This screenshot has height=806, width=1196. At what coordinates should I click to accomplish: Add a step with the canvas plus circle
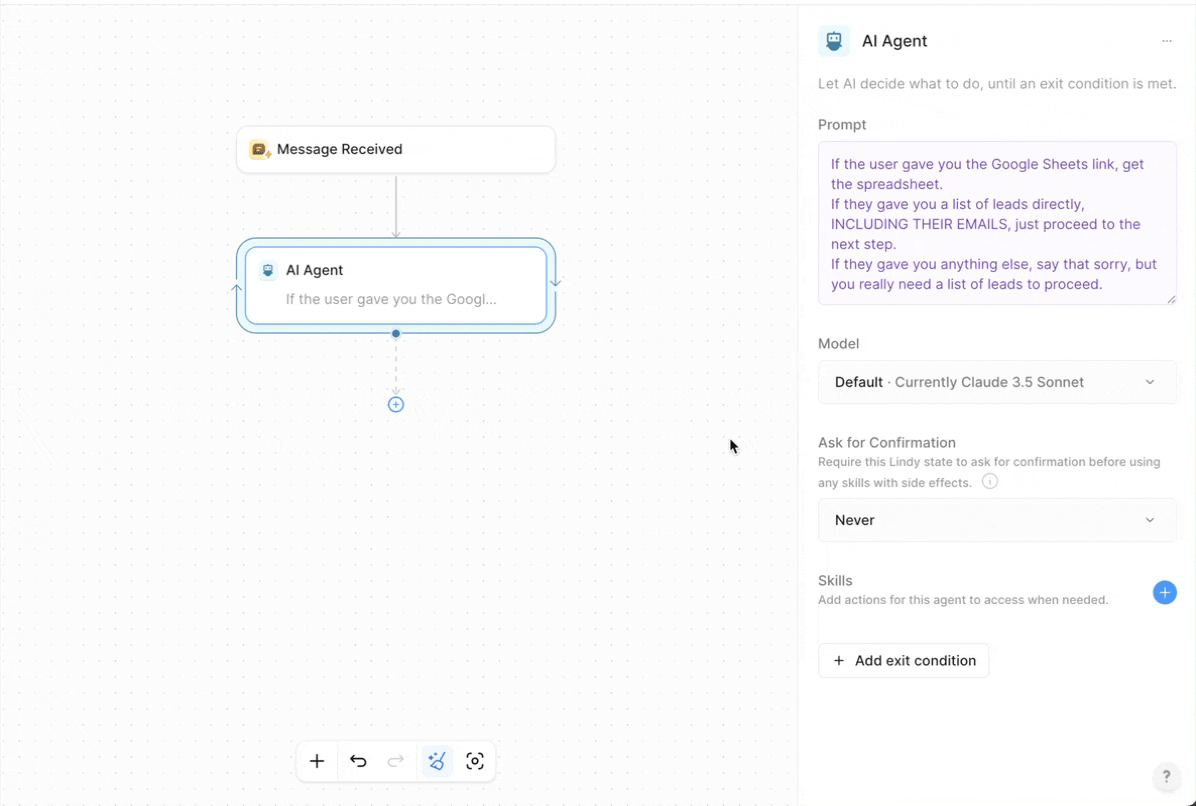click(x=396, y=405)
